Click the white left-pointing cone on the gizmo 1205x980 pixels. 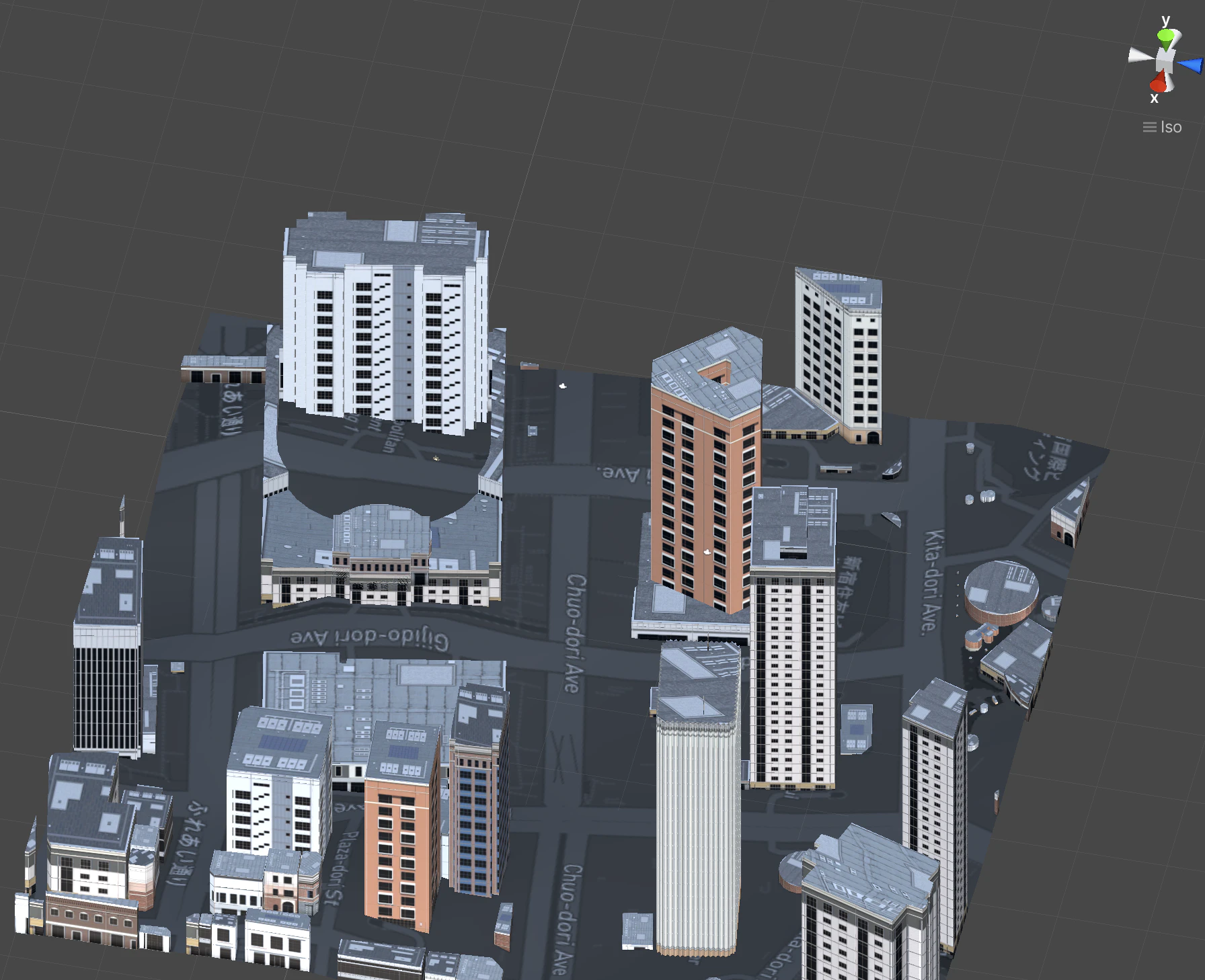(1141, 55)
